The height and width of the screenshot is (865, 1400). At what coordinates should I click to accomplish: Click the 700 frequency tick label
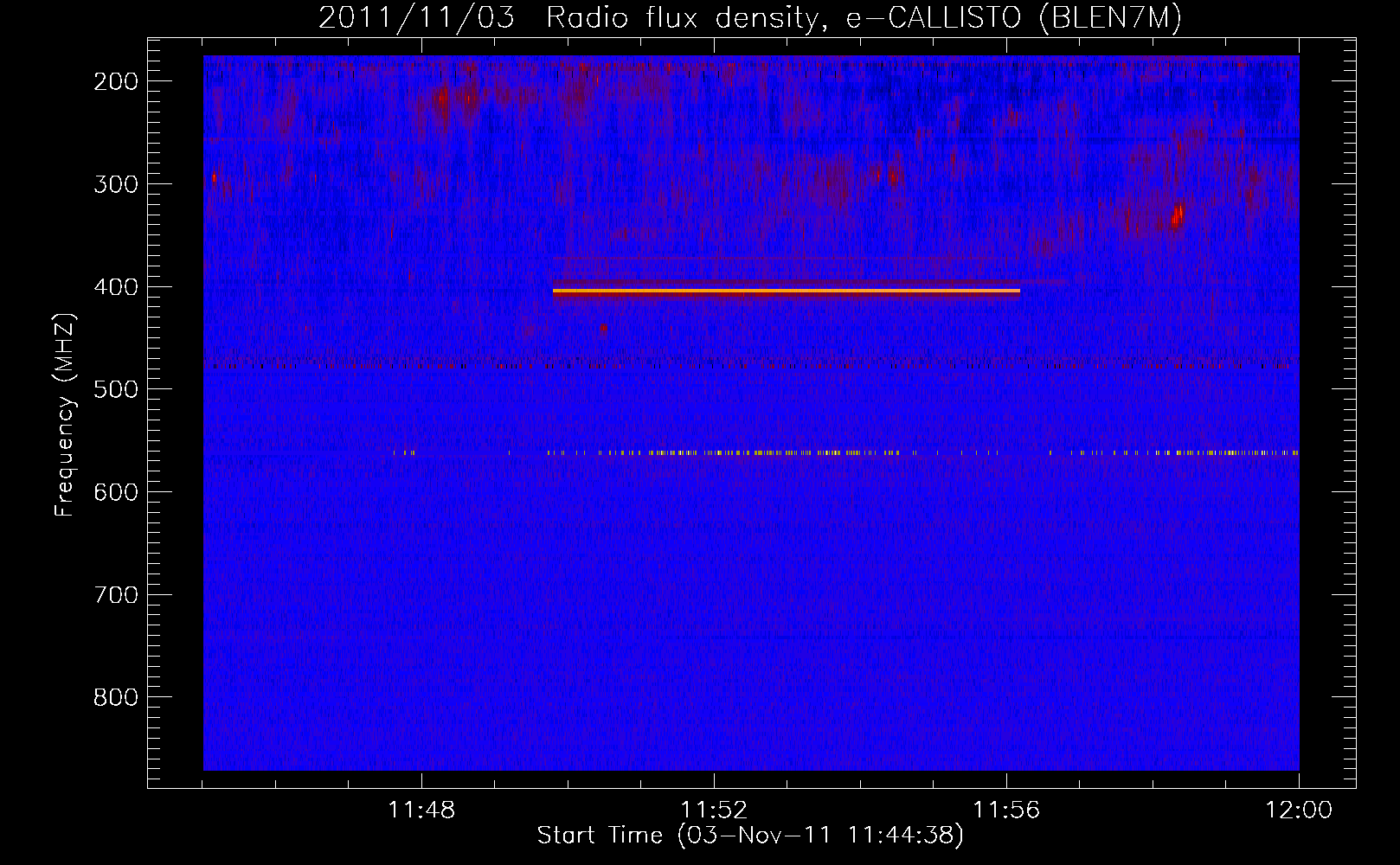click(116, 595)
